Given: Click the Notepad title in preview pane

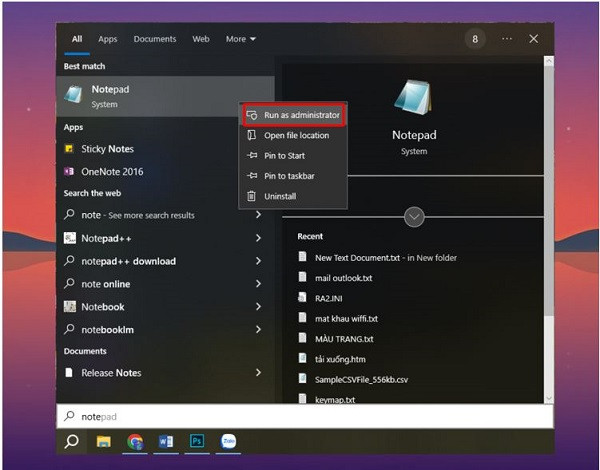Looking at the screenshot, I should coord(414,135).
